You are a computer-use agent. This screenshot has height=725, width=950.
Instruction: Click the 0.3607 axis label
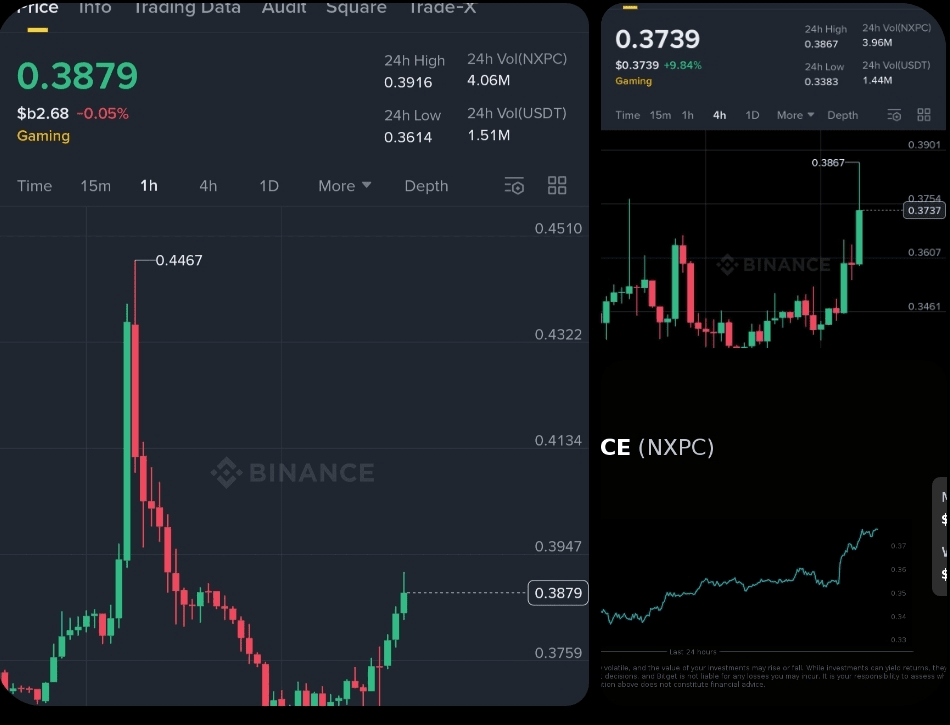click(x=925, y=253)
